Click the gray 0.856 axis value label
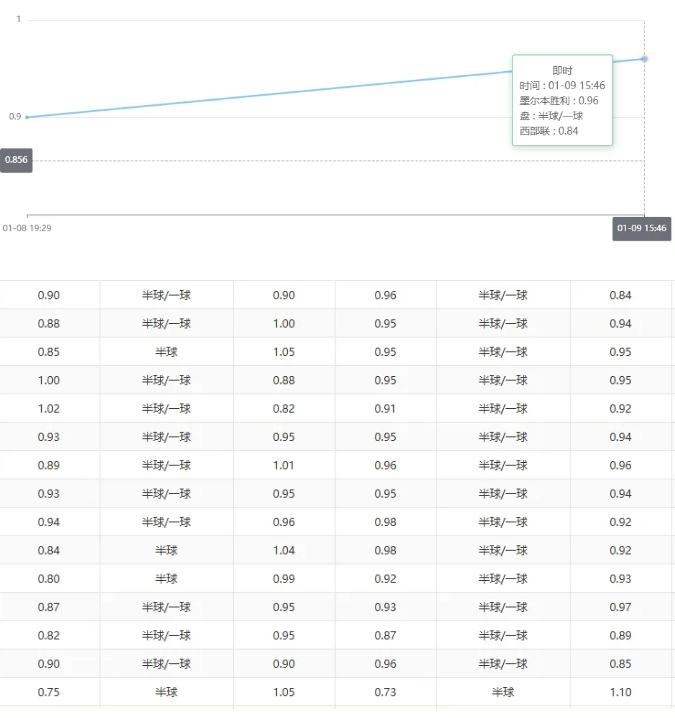This screenshot has width=675, height=718. click(x=16, y=160)
